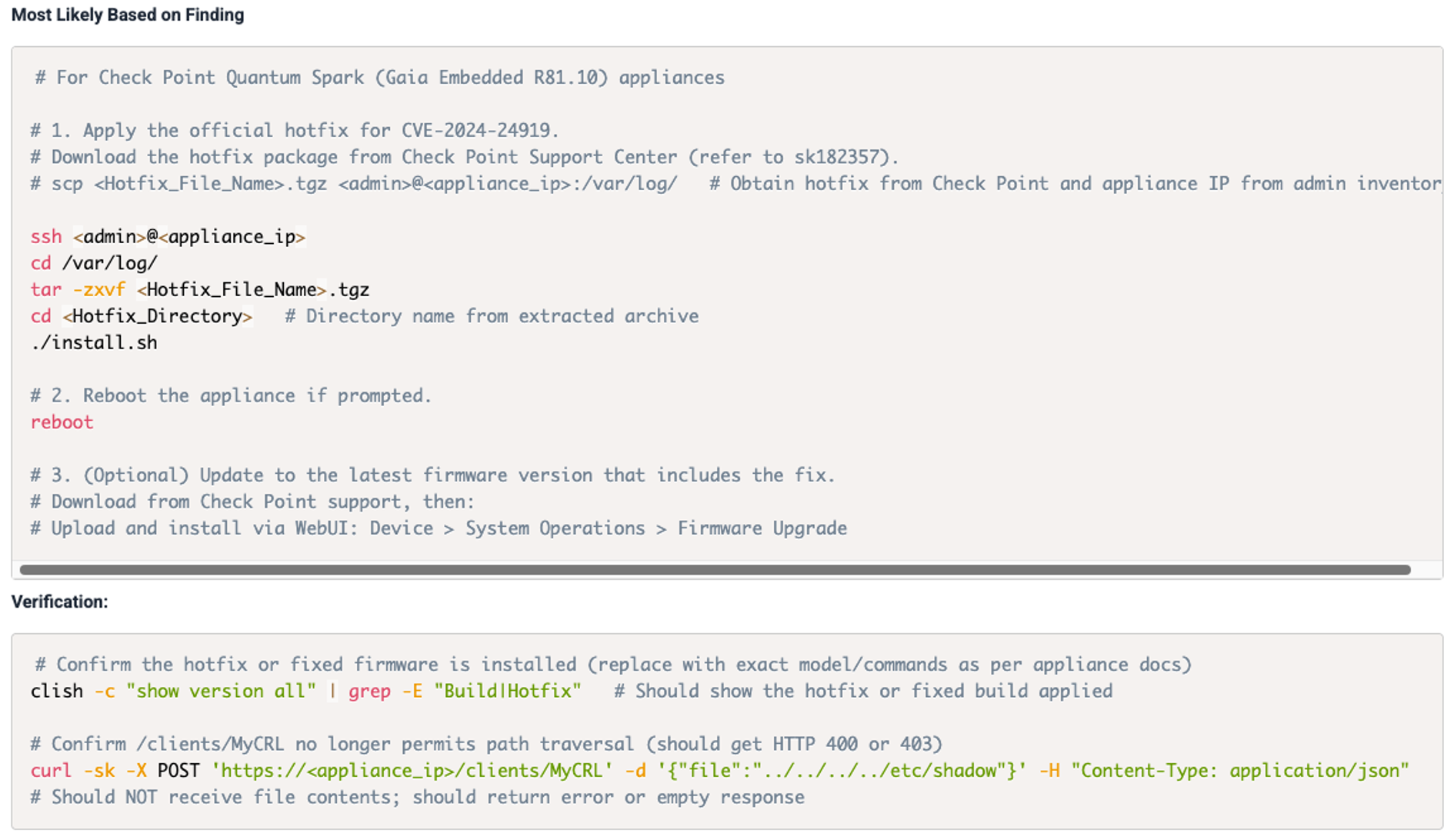Click the CVE-2024-24919 text in comment

click(x=475, y=131)
